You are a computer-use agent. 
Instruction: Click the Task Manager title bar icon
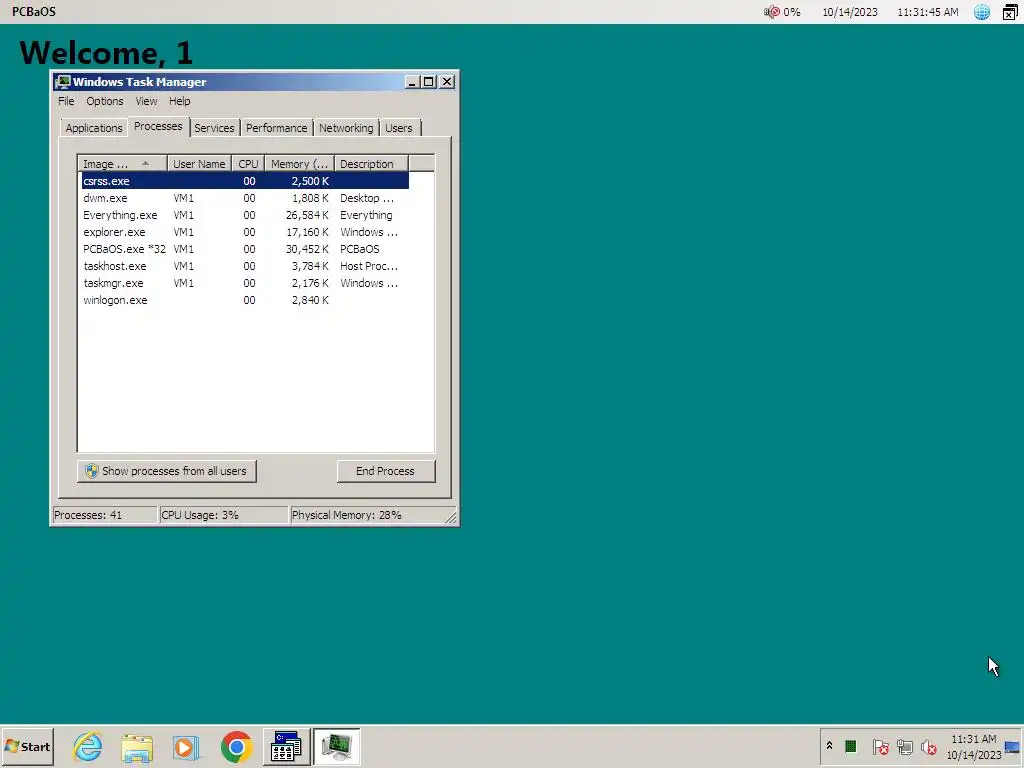(63, 82)
